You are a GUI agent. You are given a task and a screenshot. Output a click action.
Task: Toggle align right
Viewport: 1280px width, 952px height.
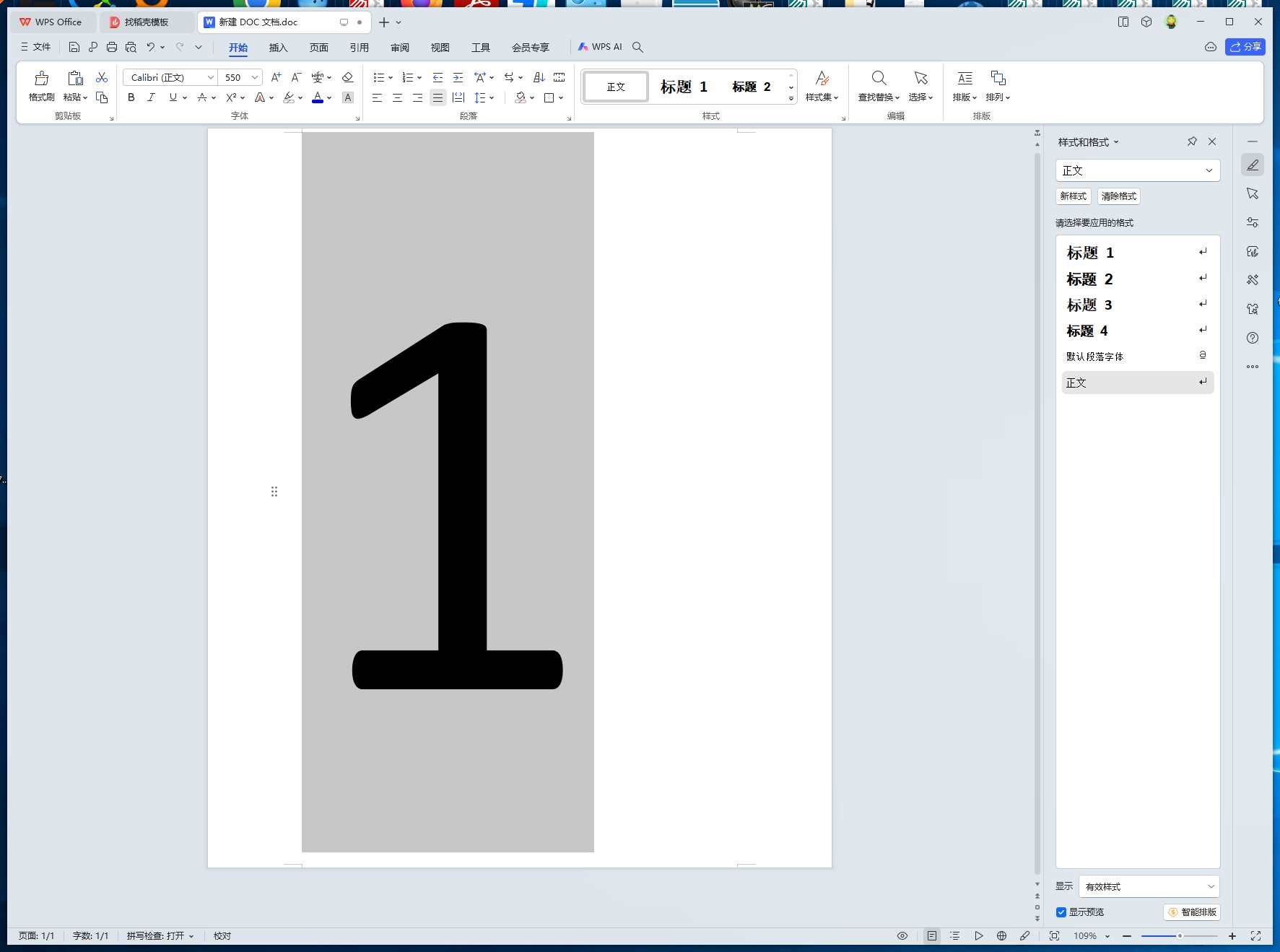click(417, 97)
